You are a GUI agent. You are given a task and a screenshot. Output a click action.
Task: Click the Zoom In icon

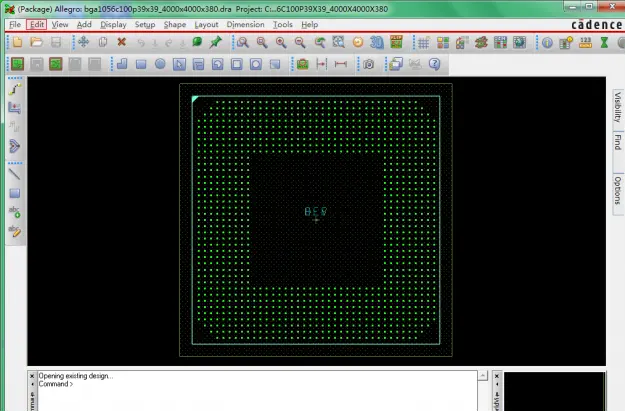281,42
